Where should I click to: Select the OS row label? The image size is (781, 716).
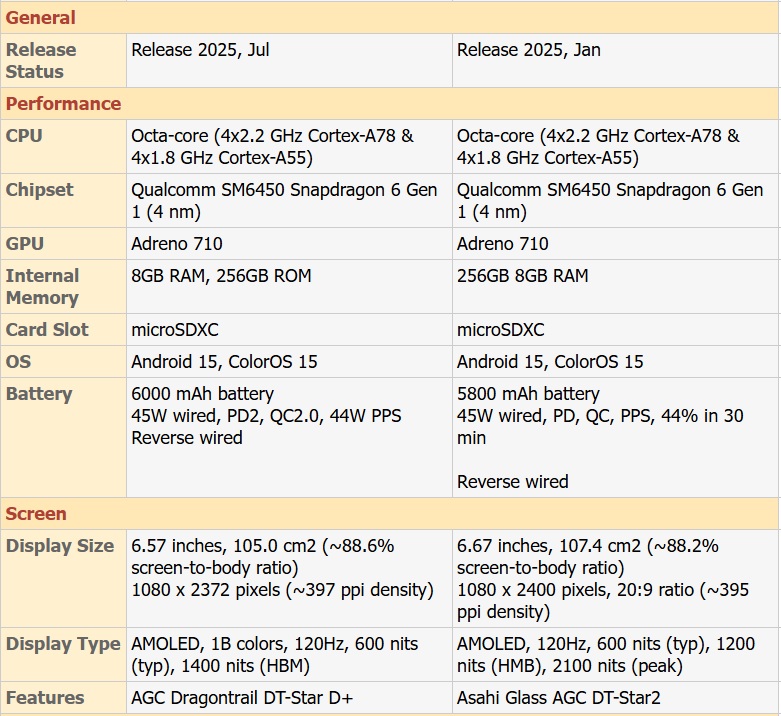pos(64,361)
